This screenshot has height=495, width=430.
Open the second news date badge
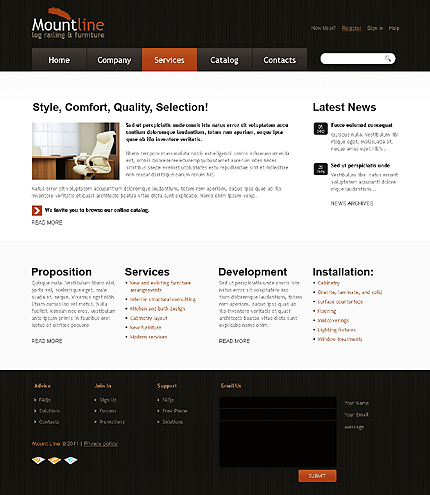click(x=320, y=169)
